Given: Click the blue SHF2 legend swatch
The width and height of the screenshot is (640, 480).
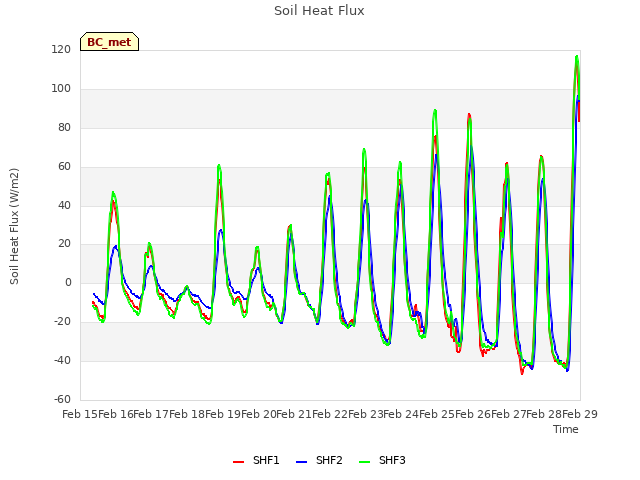Looking at the screenshot, I should pos(301,462).
